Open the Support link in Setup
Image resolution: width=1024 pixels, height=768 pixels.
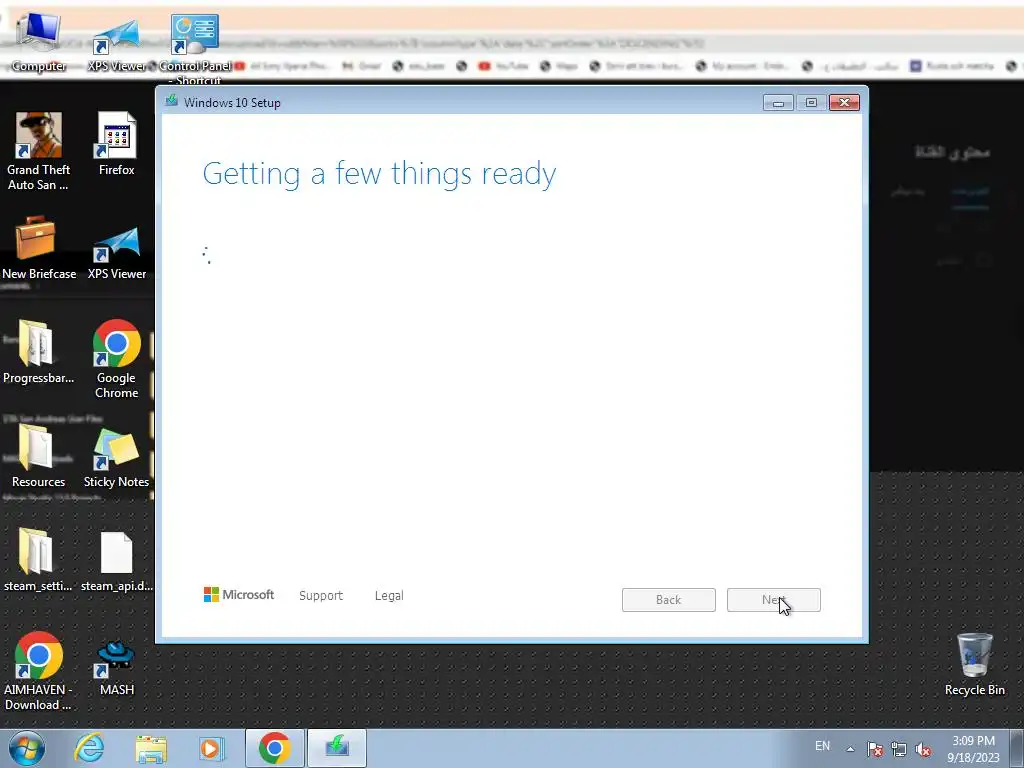(321, 596)
